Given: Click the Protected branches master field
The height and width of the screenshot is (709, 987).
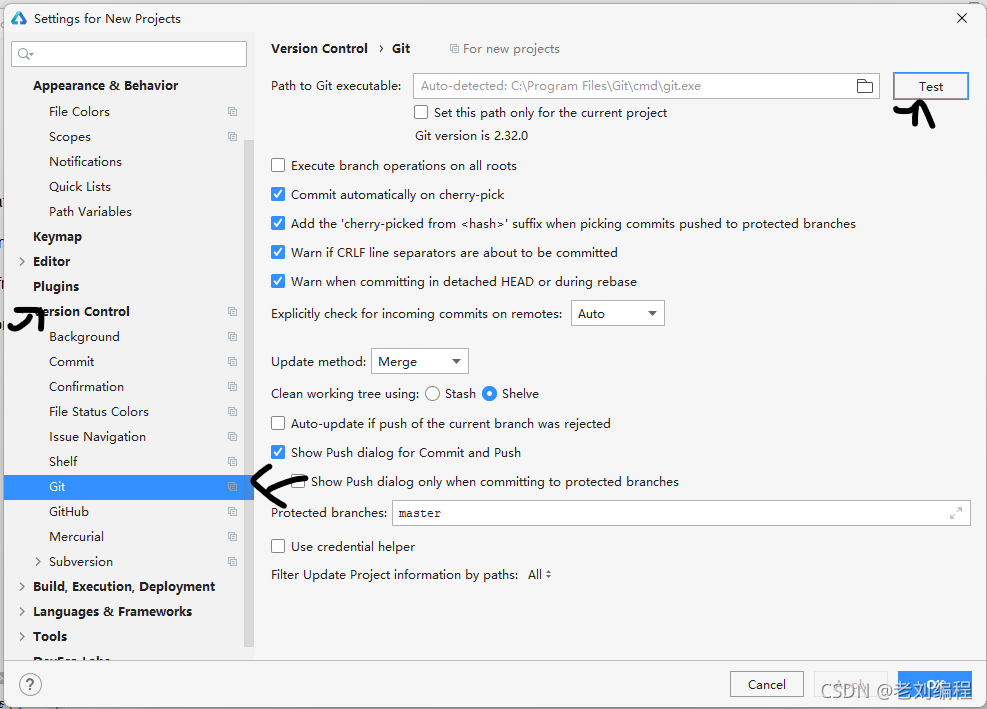Looking at the screenshot, I should pos(681,513).
